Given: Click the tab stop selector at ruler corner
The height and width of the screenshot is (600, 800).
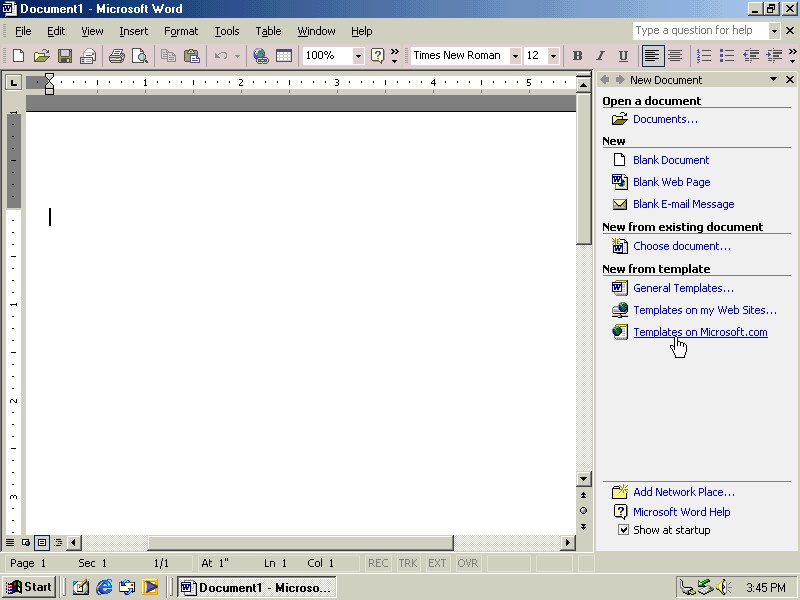Looking at the screenshot, I should (13, 82).
